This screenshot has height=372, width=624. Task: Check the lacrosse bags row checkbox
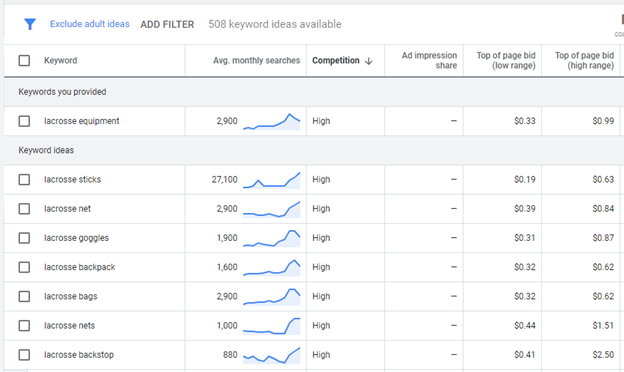point(24,296)
